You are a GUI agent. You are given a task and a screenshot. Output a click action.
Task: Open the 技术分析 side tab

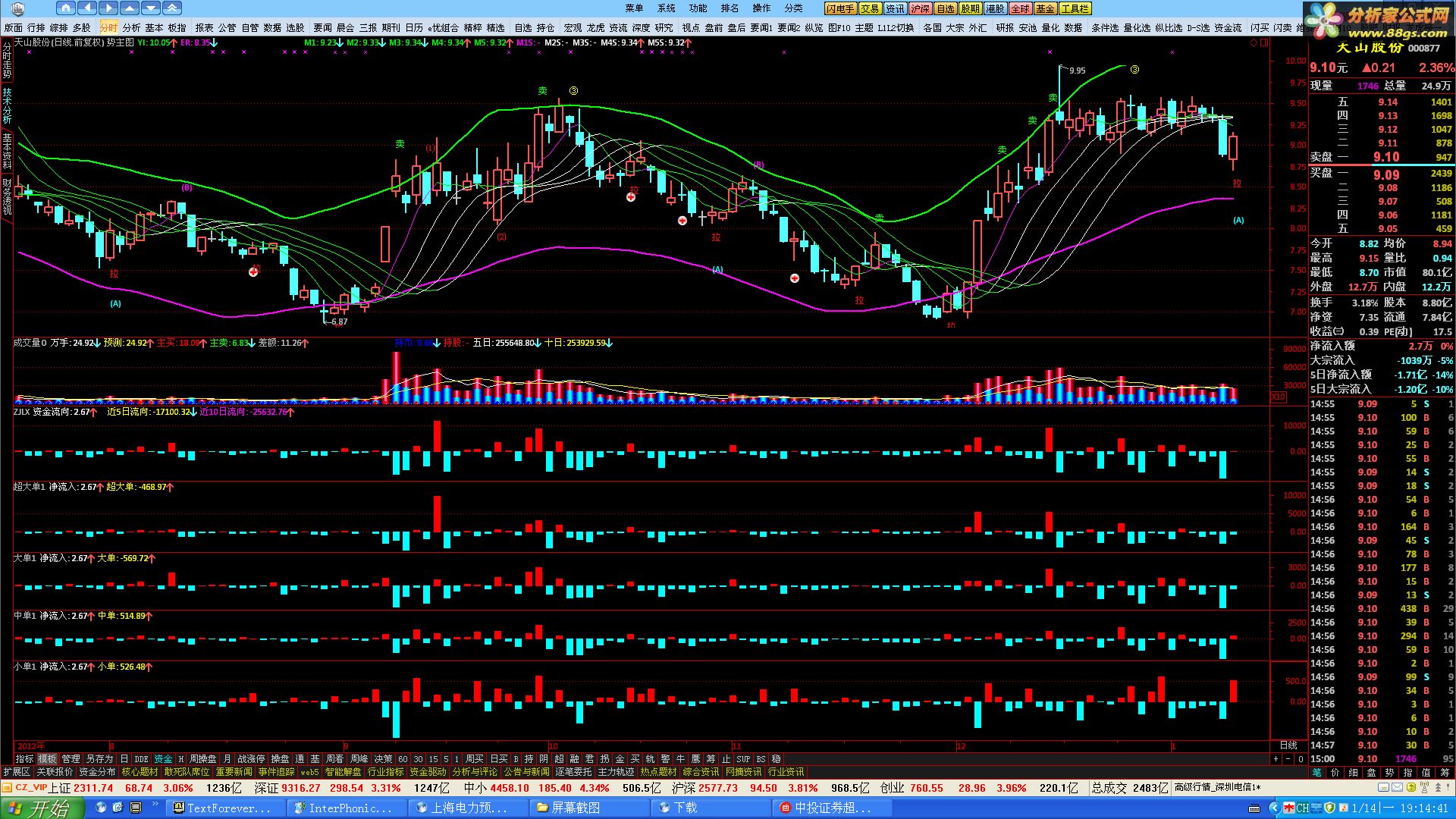[7, 105]
